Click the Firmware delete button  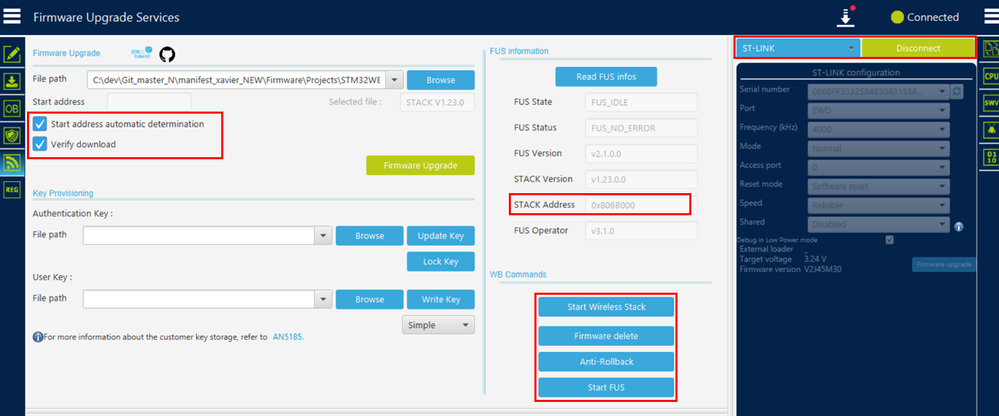[606, 336]
